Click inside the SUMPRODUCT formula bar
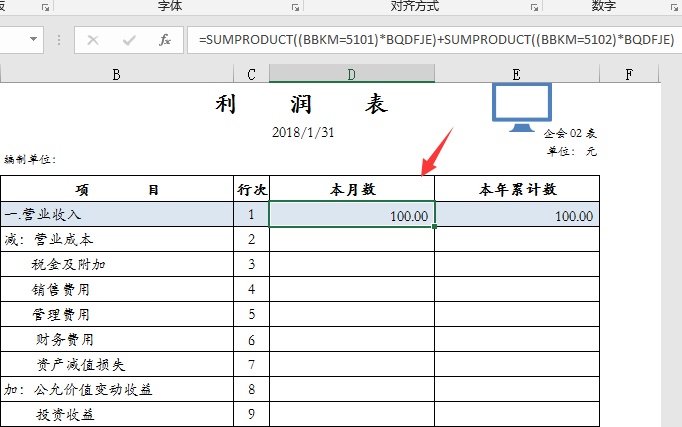This screenshot has height=427, width=682. coord(436,40)
